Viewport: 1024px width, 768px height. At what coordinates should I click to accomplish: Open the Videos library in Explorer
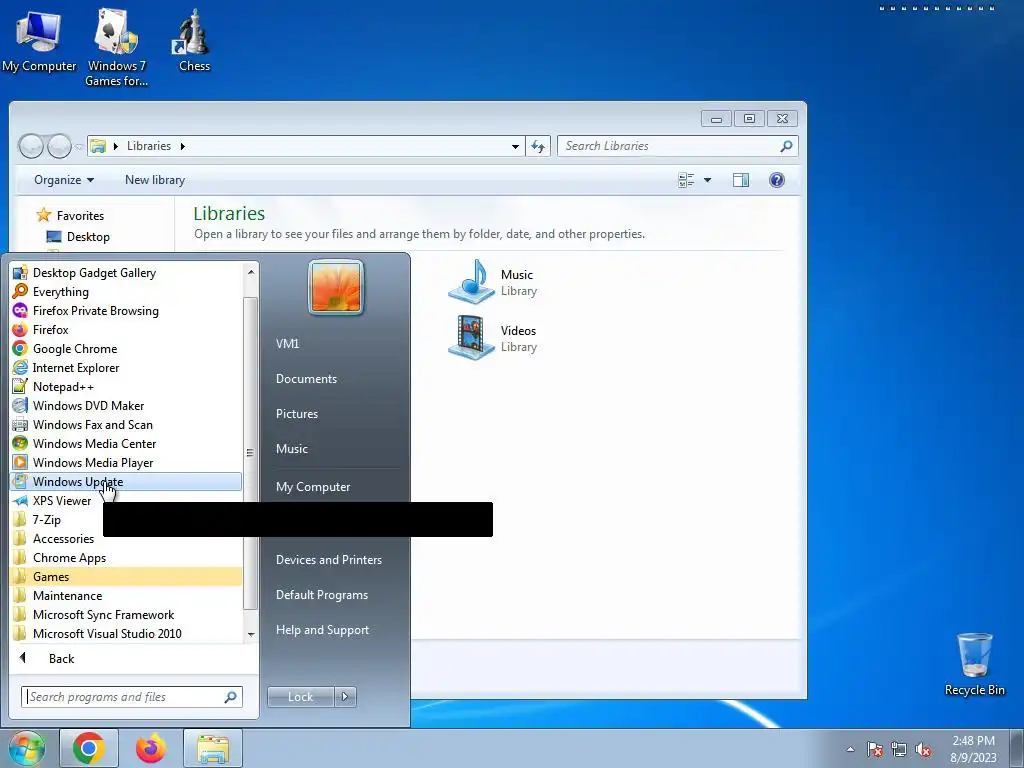click(493, 338)
